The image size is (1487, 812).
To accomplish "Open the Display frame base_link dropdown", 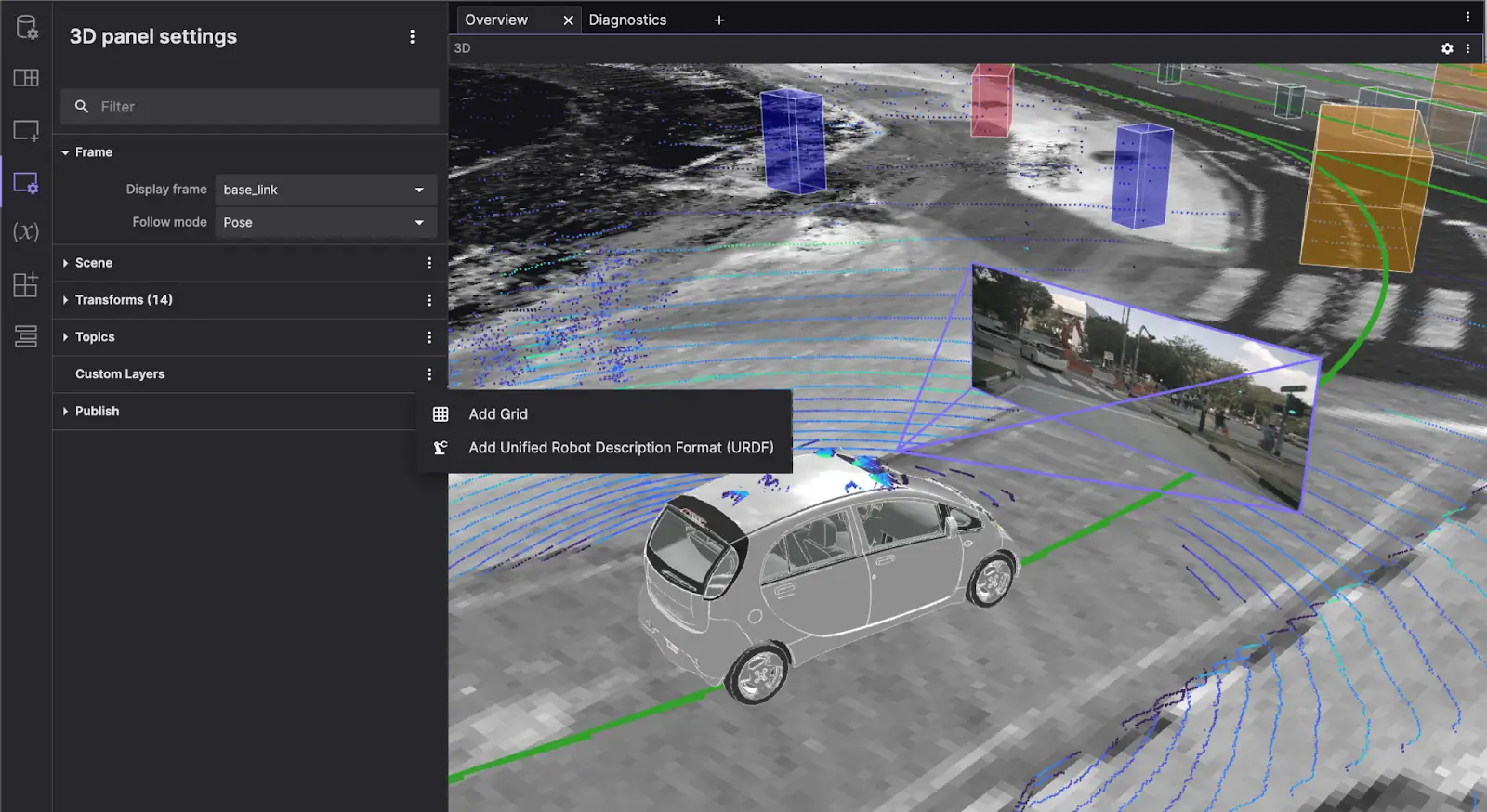I will (326, 190).
